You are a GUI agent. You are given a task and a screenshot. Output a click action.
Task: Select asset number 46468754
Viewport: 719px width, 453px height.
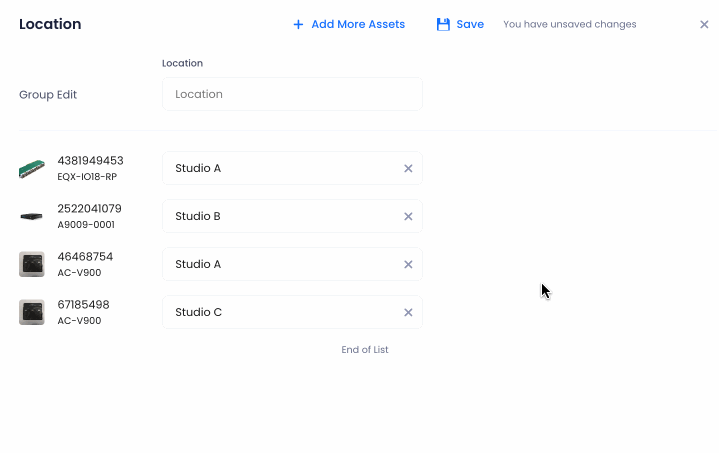click(85, 257)
